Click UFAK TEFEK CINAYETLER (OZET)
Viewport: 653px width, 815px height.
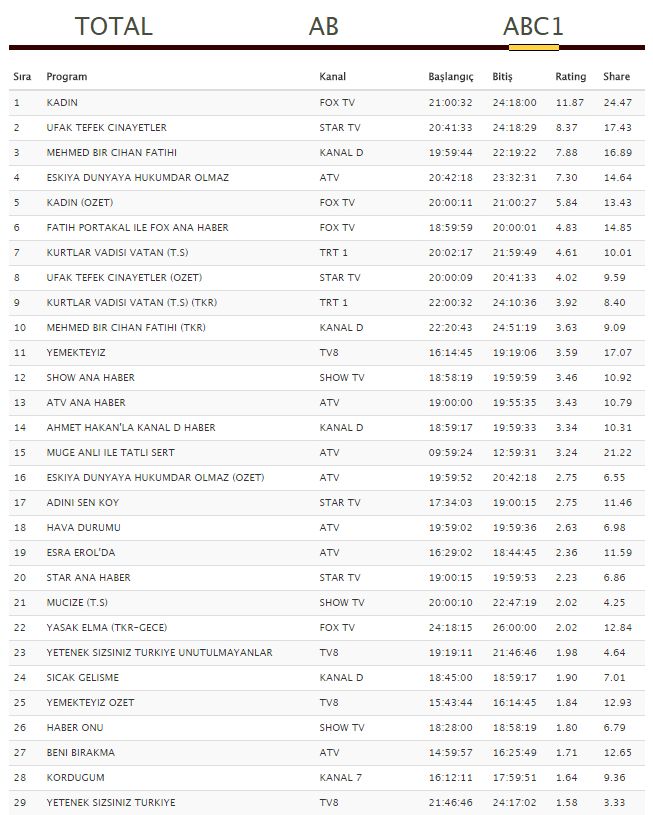124,278
